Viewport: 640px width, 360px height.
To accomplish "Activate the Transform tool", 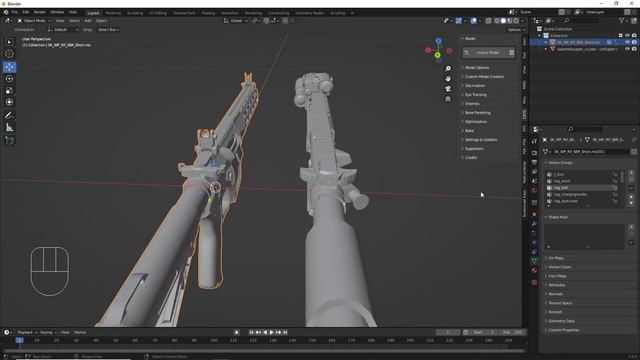I will coord(9,102).
